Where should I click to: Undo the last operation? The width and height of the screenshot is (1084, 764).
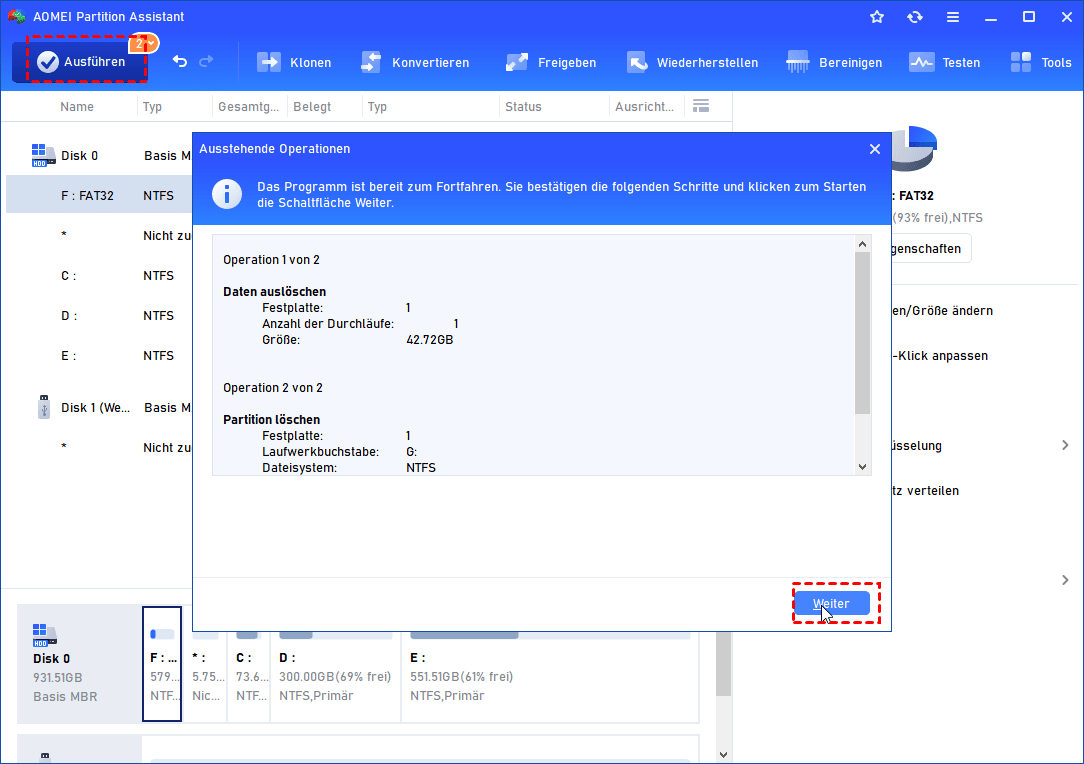180,62
